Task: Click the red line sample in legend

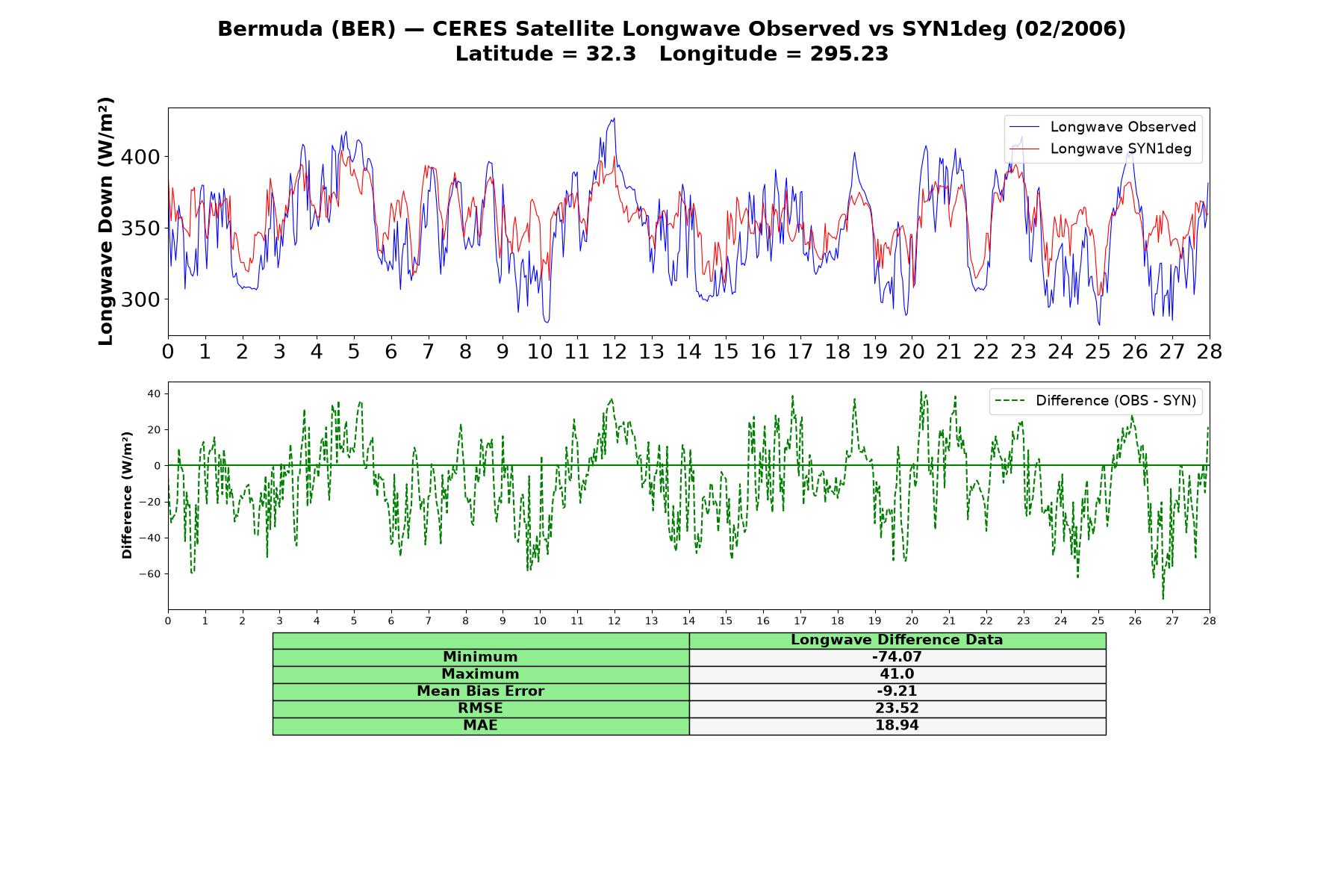Action: pyautogui.click(x=1024, y=149)
